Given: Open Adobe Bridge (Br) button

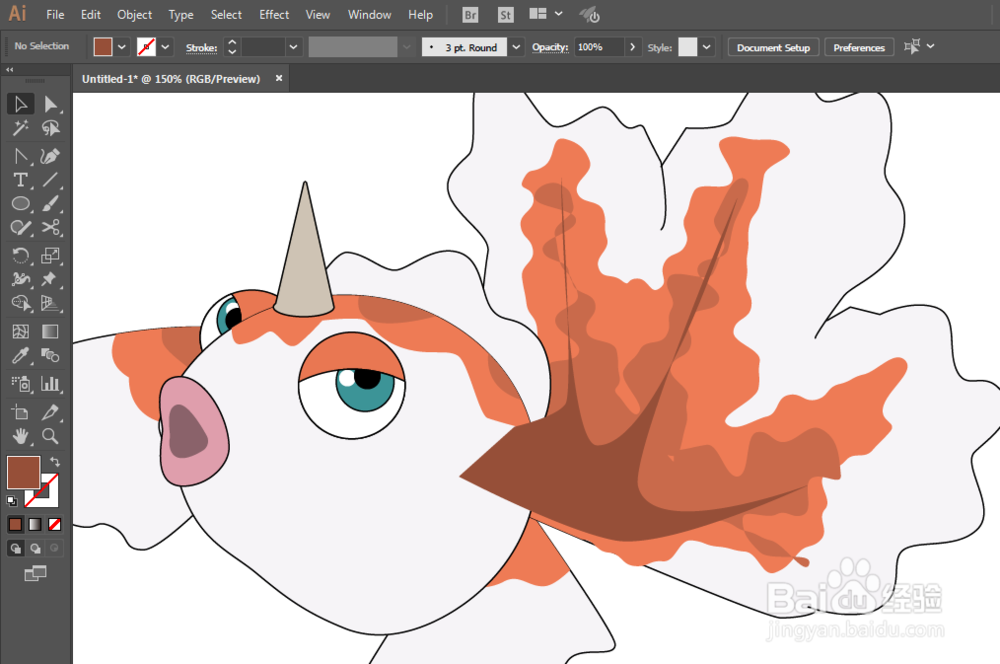Looking at the screenshot, I should [470, 15].
